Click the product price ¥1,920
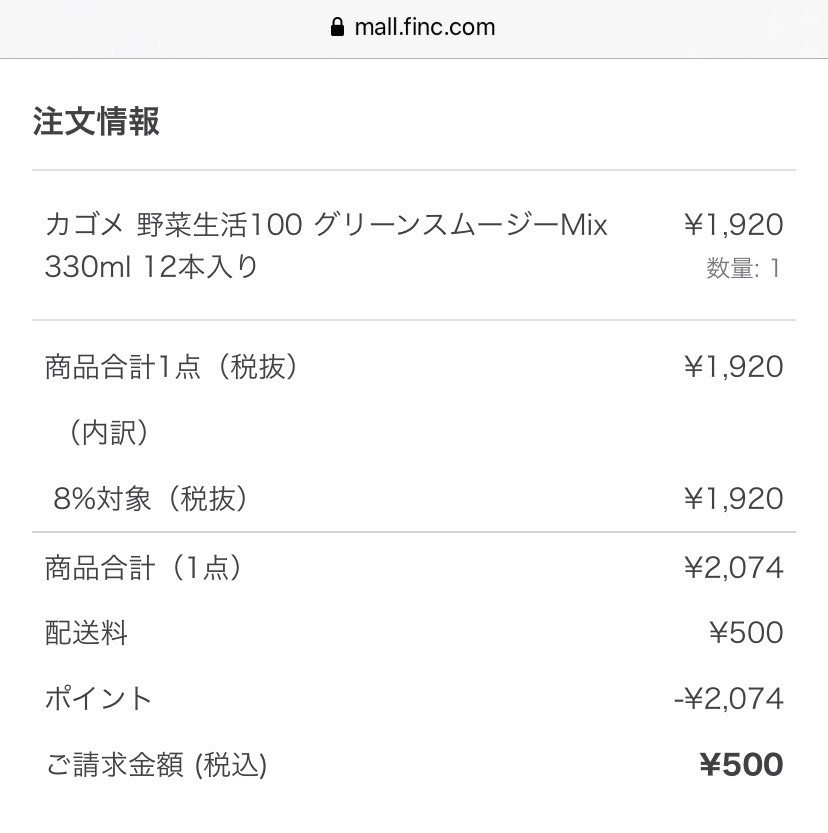 tap(734, 225)
